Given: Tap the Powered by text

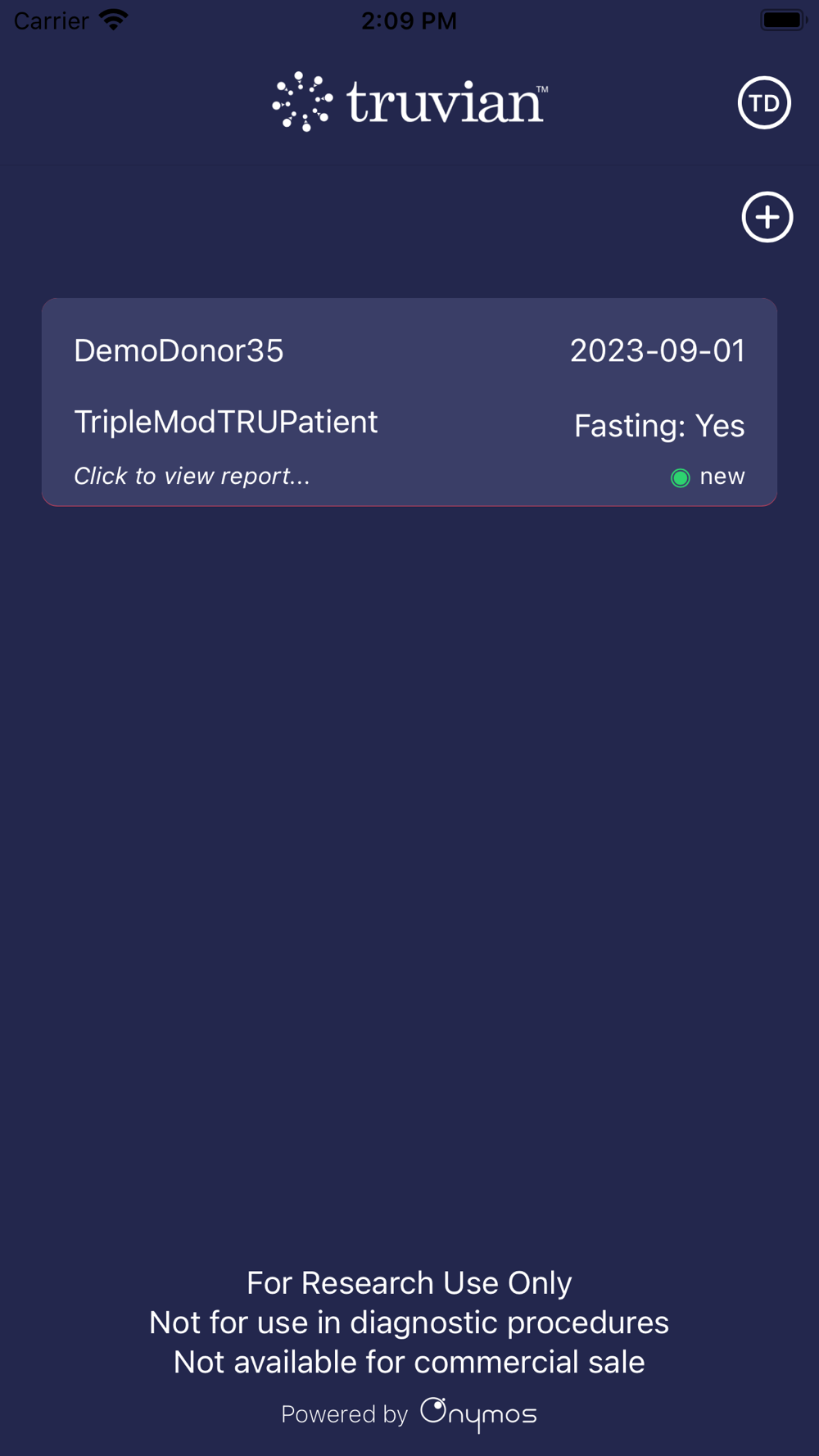Looking at the screenshot, I should (x=344, y=1414).
